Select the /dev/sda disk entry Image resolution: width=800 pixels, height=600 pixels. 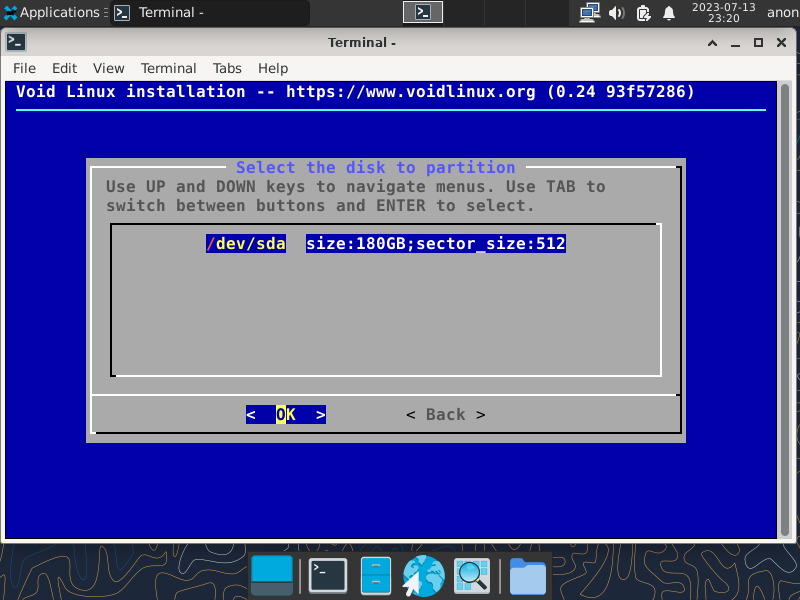246,243
